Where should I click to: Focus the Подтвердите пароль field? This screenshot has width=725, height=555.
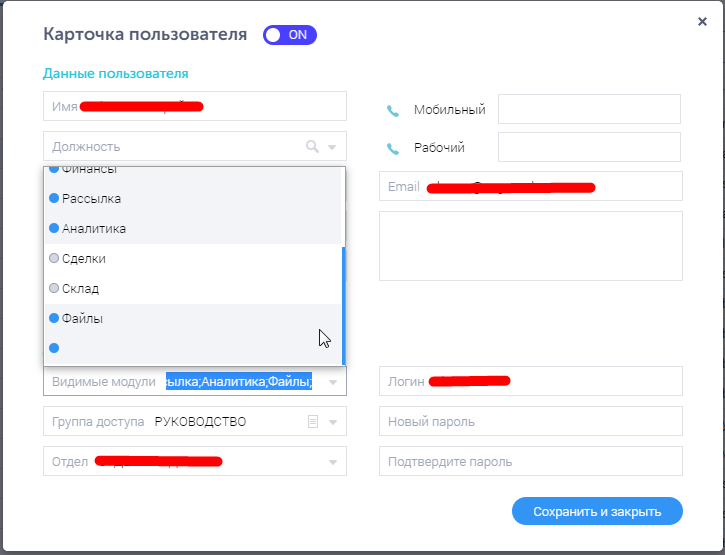[x=530, y=462]
